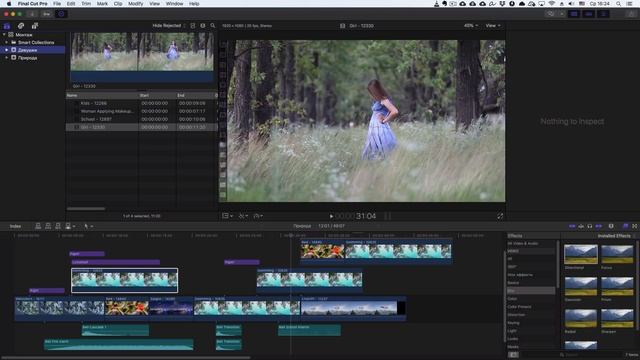This screenshot has height=360, width=640.
Task: Open the Titles and Generators sidebar
Action: click(x=35, y=26)
